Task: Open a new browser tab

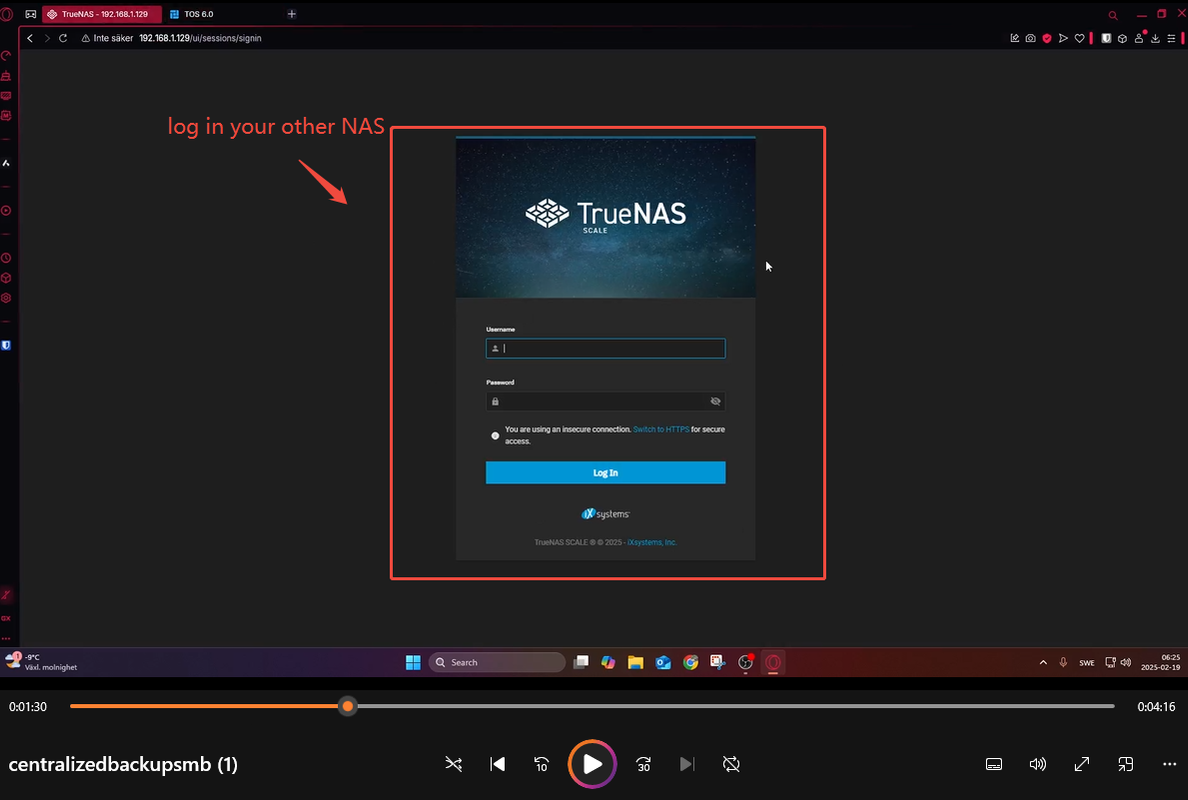Action: (292, 14)
